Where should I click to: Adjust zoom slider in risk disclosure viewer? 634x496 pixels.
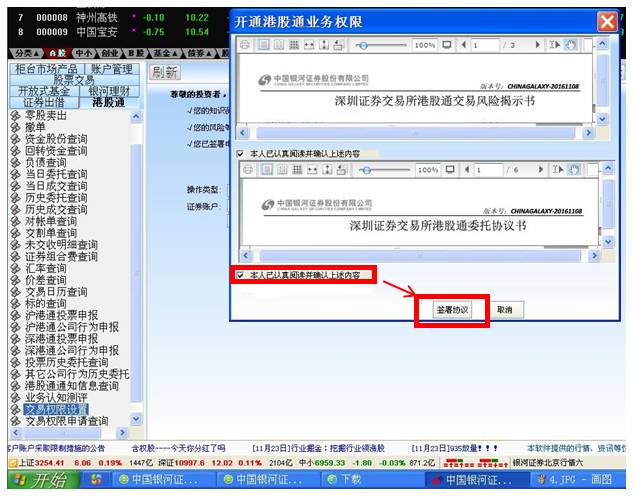click(363, 45)
